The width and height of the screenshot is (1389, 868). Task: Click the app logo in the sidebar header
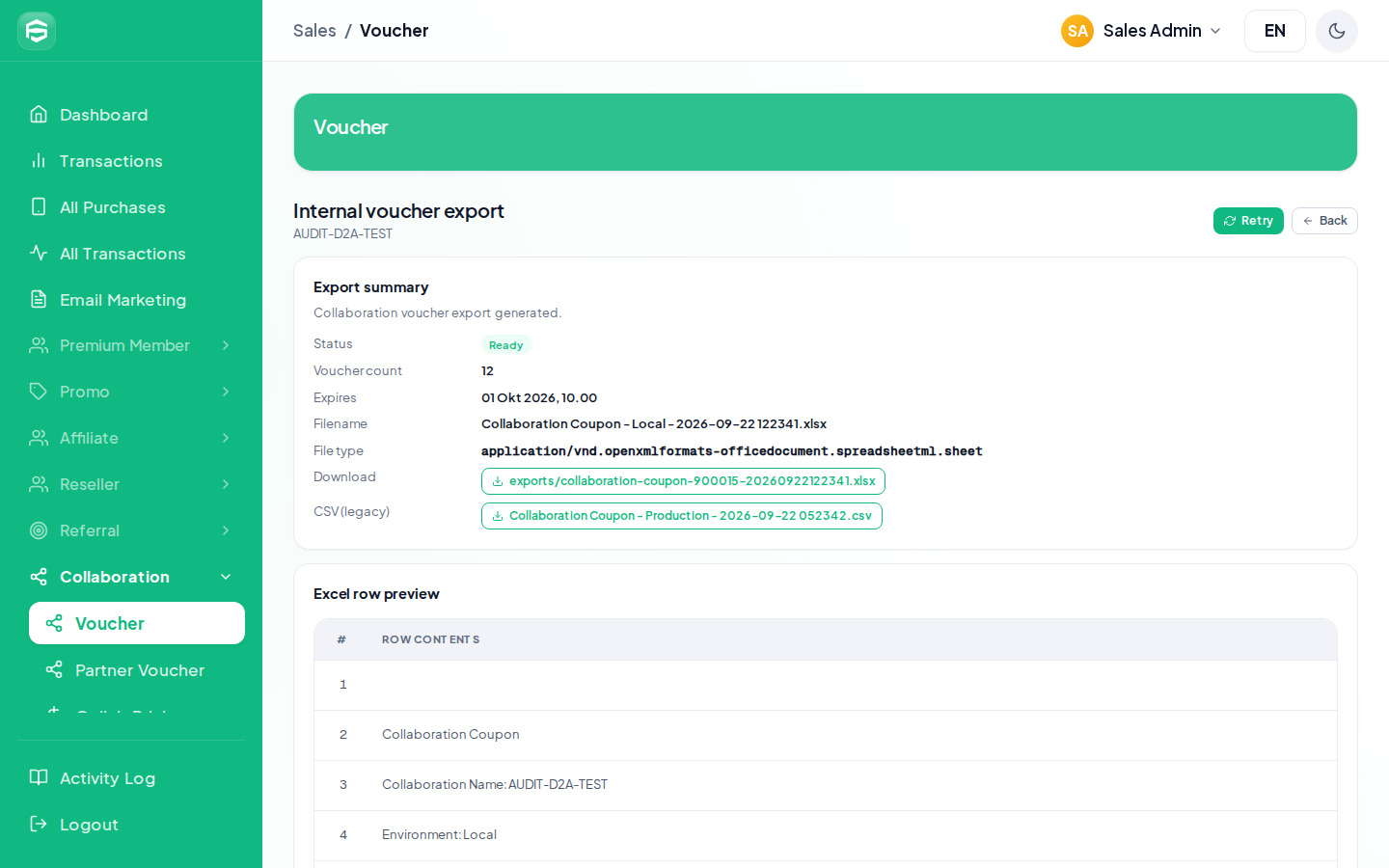[x=37, y=31]
